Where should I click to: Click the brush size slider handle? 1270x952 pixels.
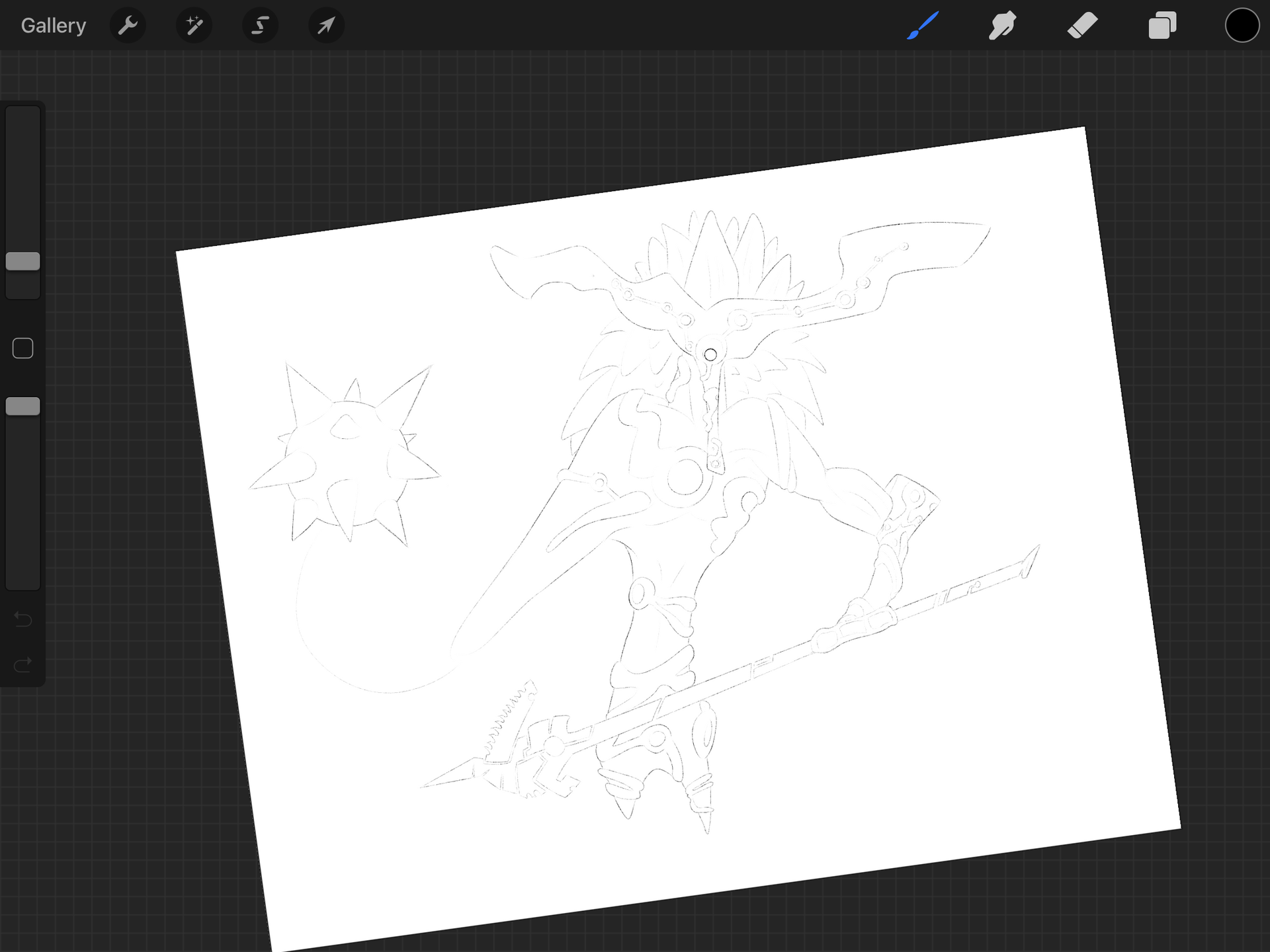(x=23, y=261)
